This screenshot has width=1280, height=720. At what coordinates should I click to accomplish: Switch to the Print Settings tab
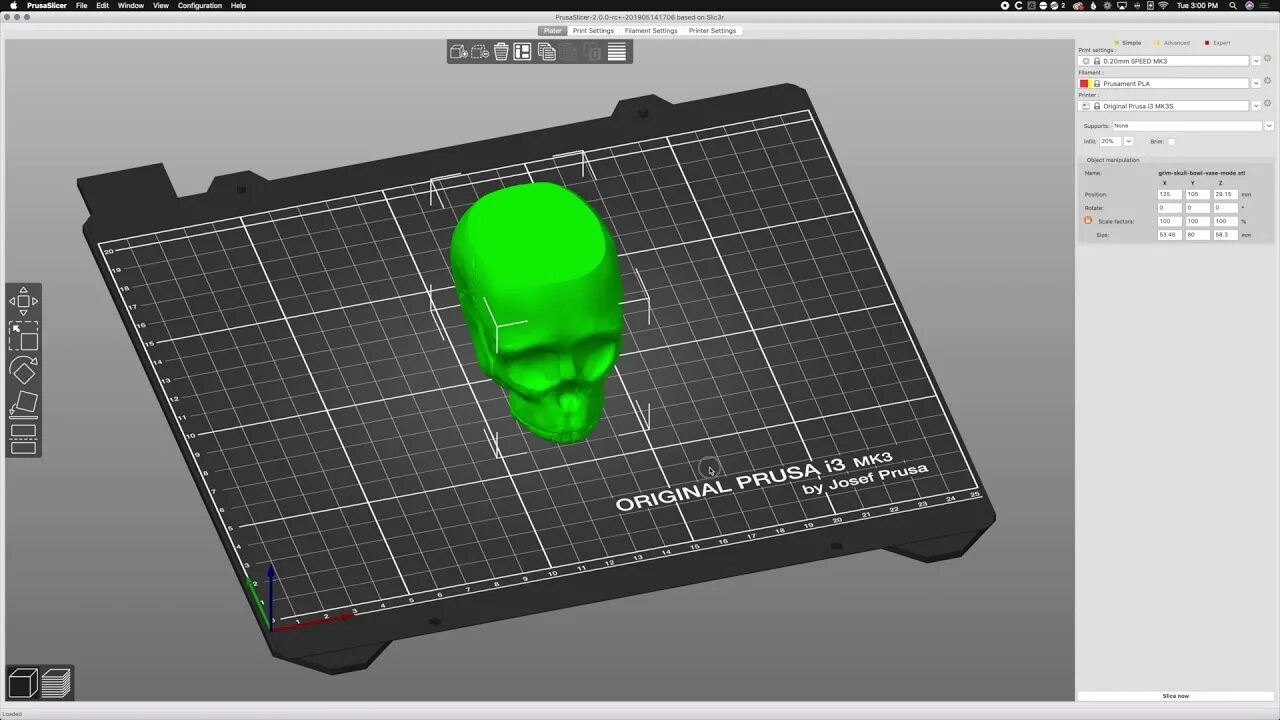click(x=593, y=30)
